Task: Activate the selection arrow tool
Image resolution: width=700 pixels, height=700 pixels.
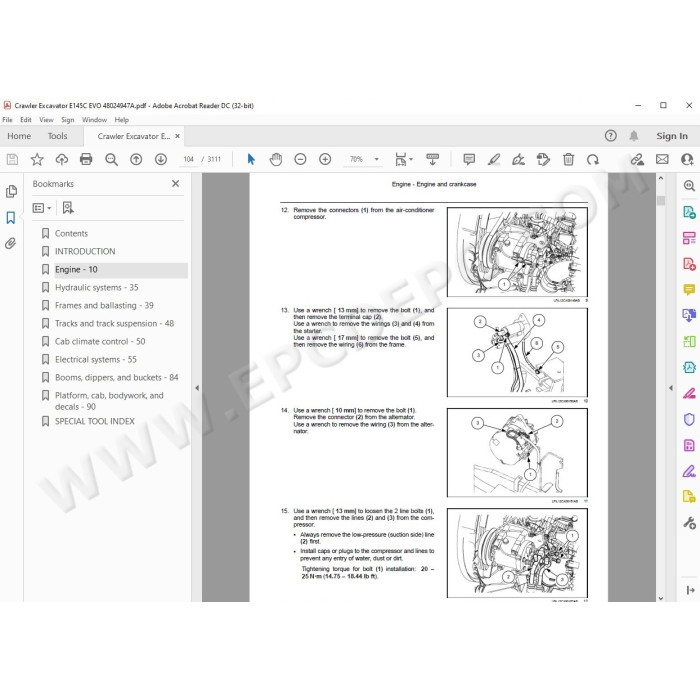Action: pyautogui.click(x=251, y=159)
